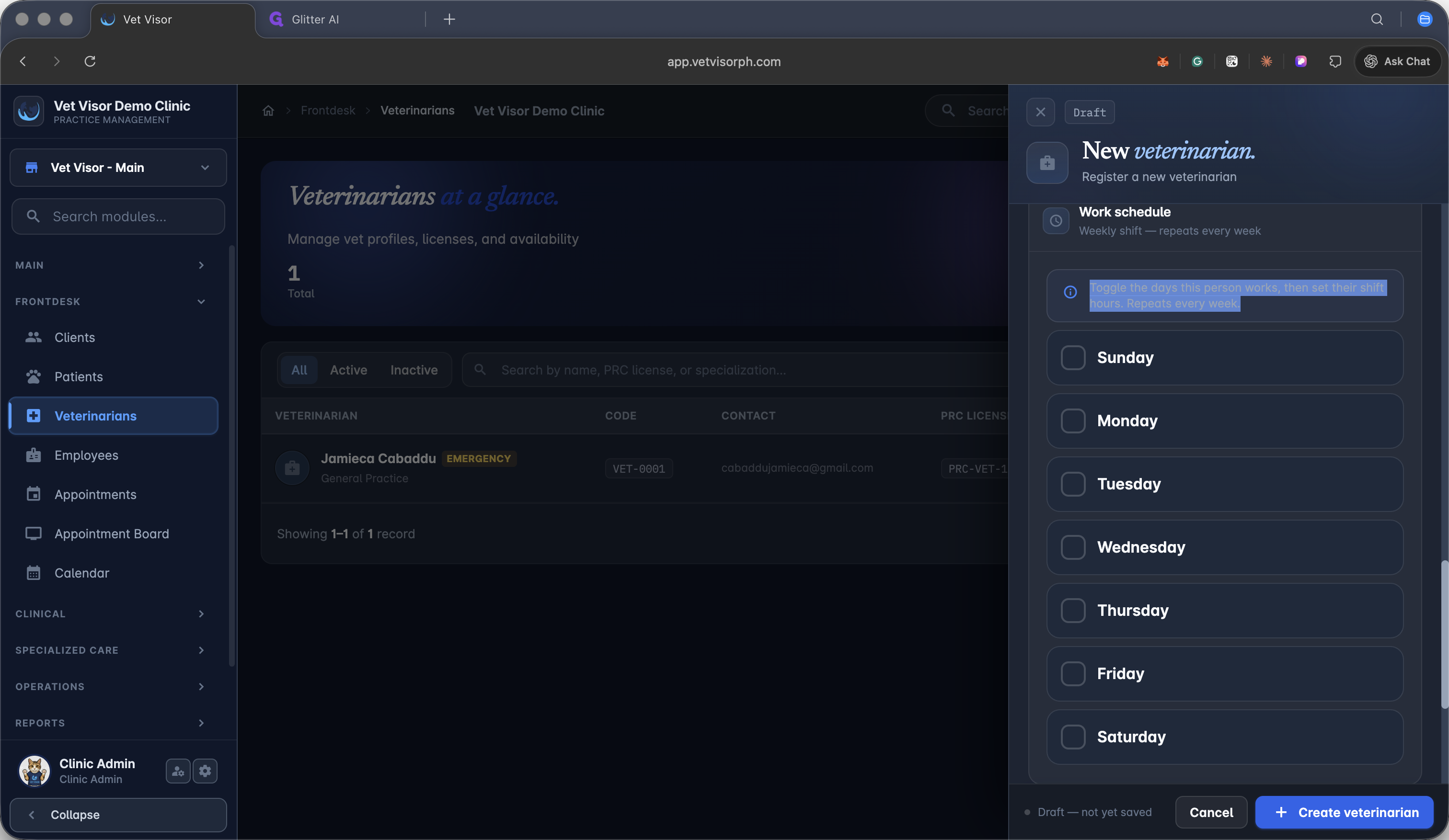
Task: Click the browser profile icon at top right
Action: point(1424,20)
